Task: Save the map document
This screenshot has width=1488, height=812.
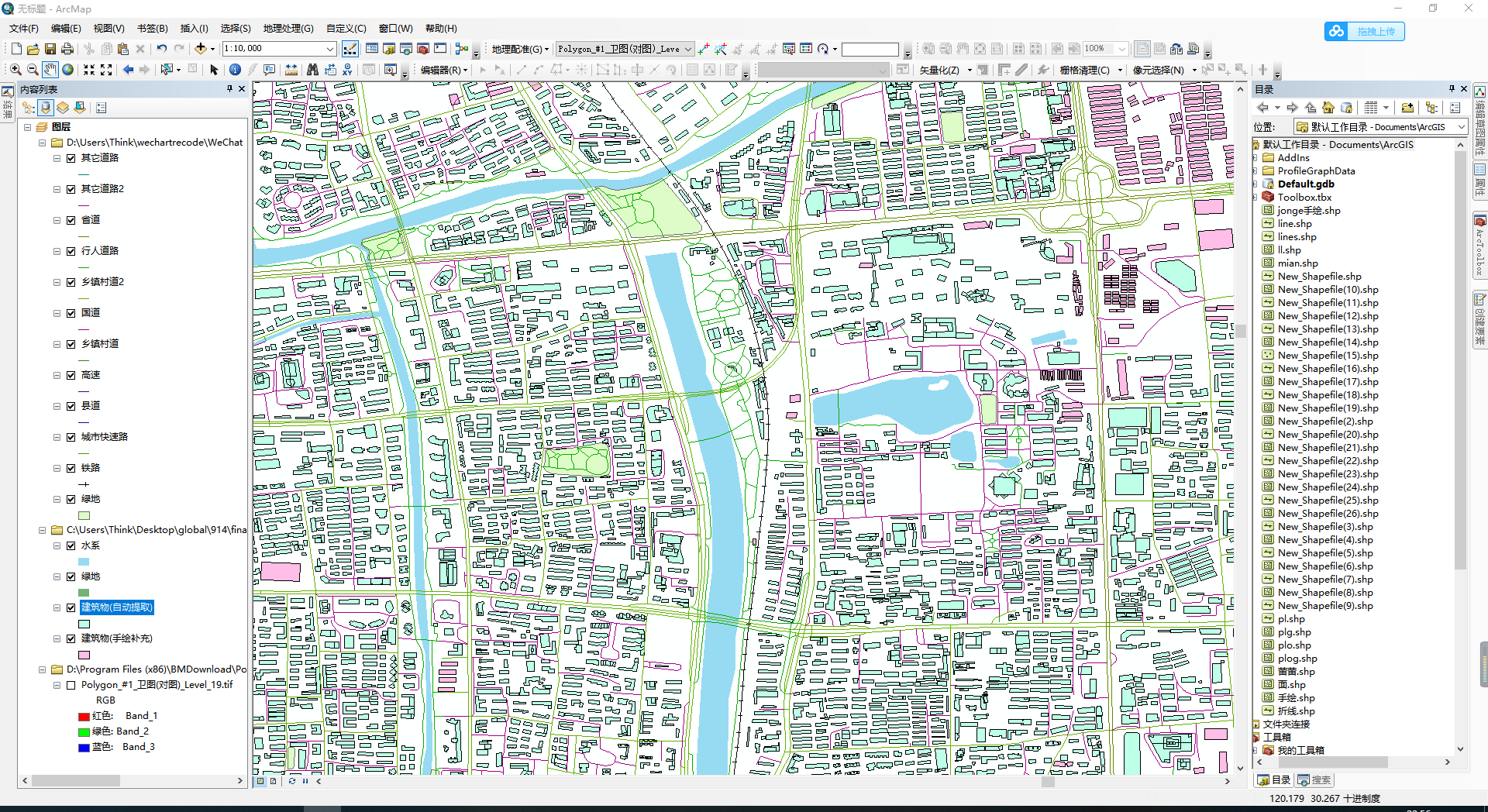Action: [x=50, y=49]
